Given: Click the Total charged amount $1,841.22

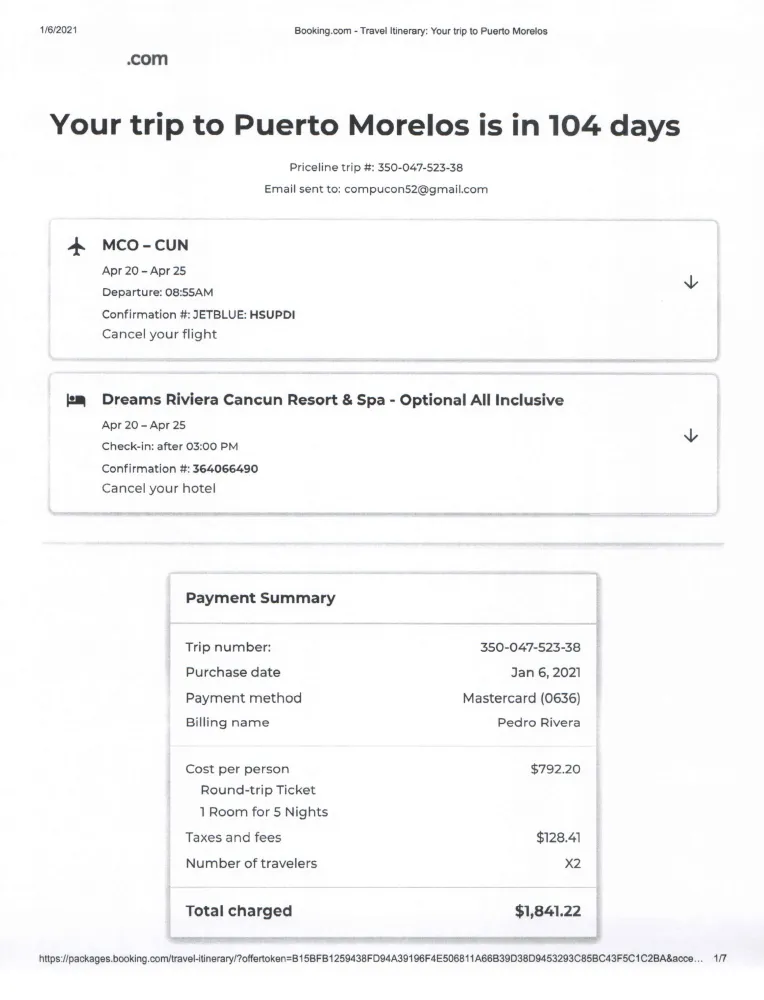Looking at the screenshot, I should (x=548, y=911).
